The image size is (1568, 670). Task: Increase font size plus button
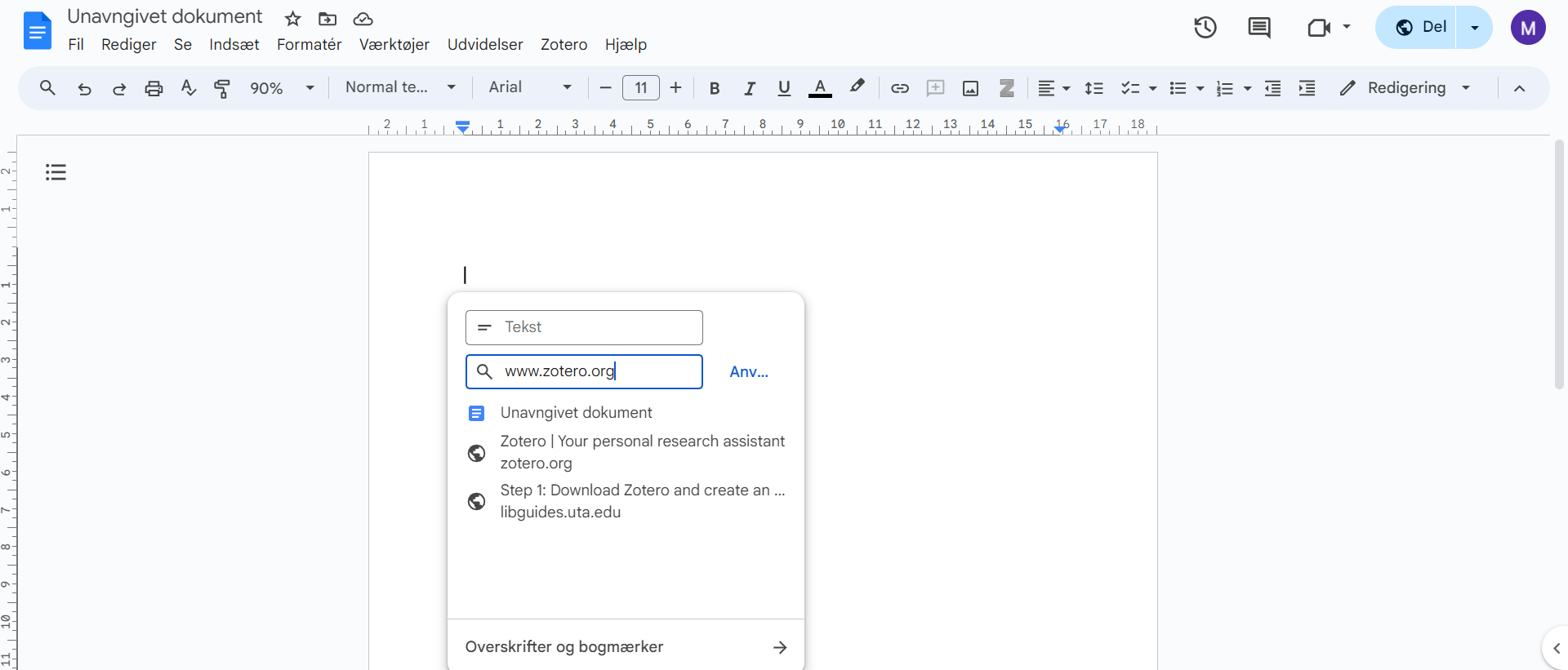pyautogui.click(x=675, y=87)
